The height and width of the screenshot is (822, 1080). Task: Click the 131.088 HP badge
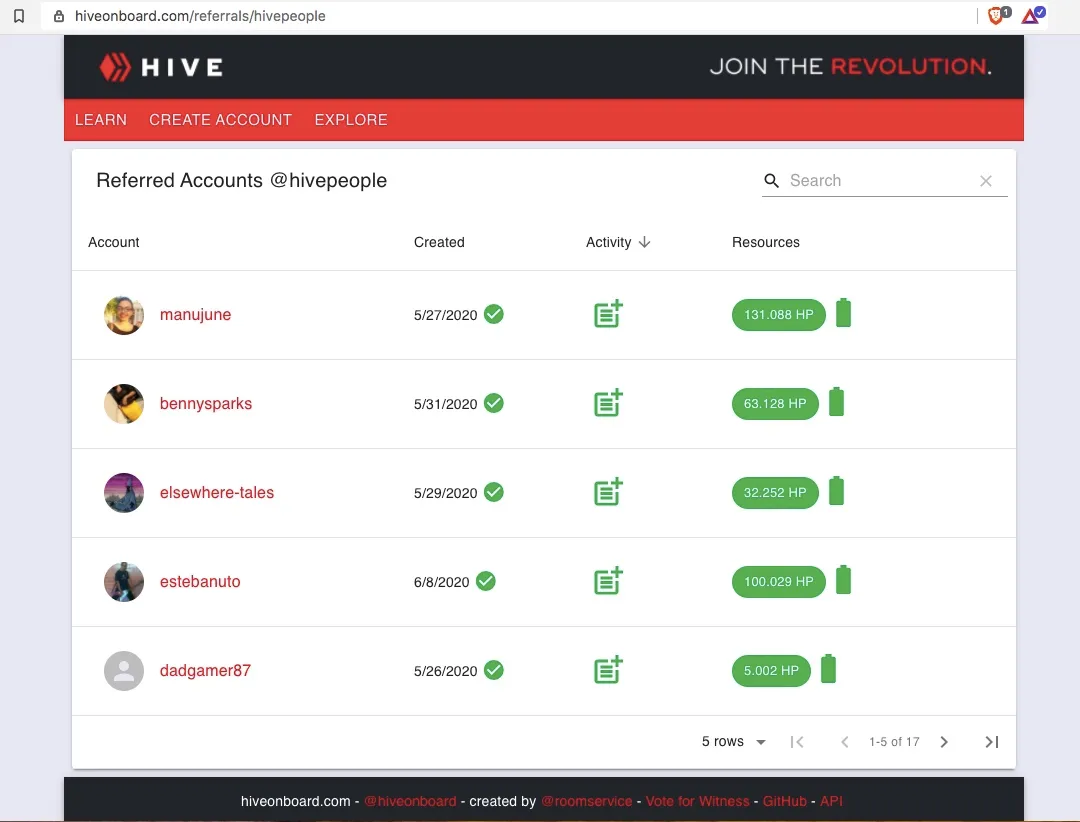[x=778, y=314]
